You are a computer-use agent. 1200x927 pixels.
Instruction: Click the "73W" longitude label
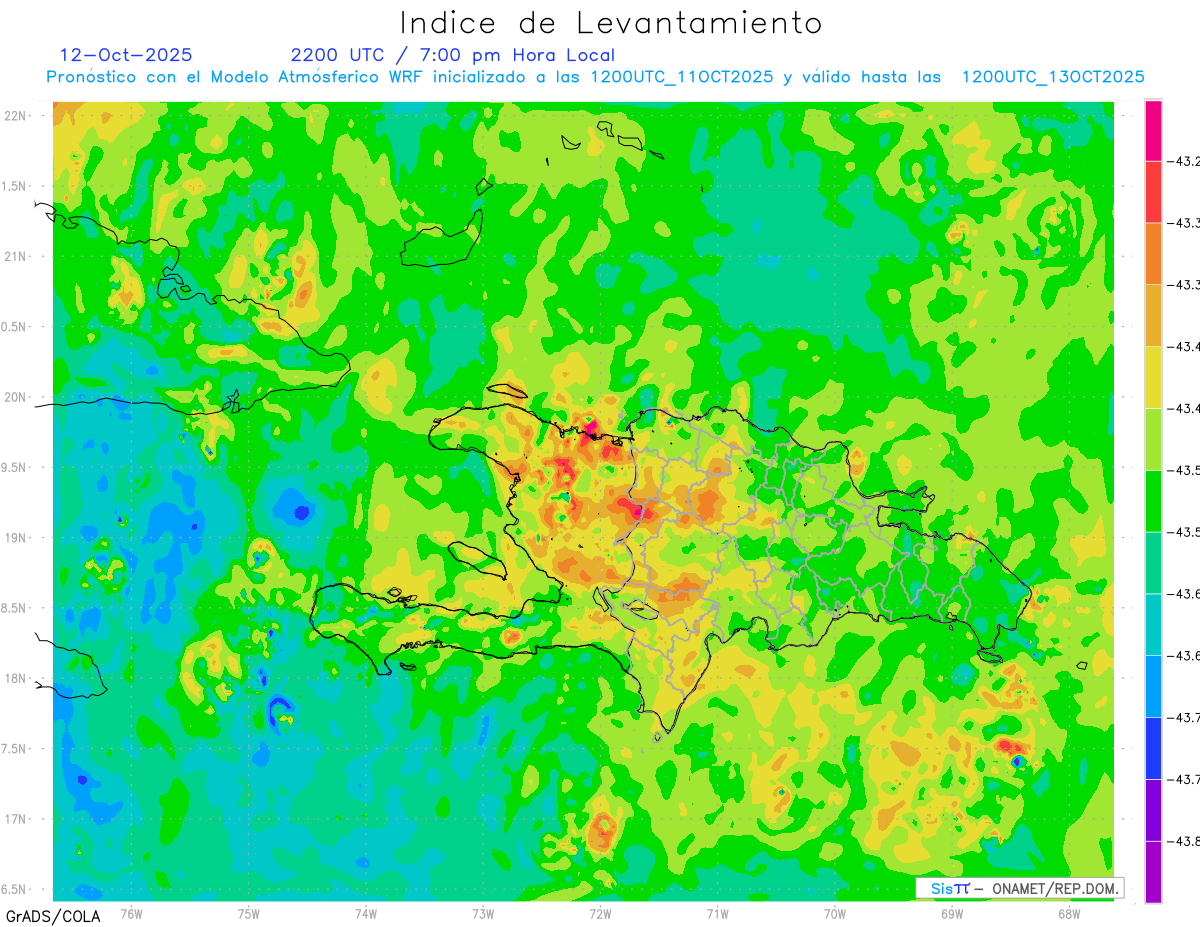tap(483, 912)
